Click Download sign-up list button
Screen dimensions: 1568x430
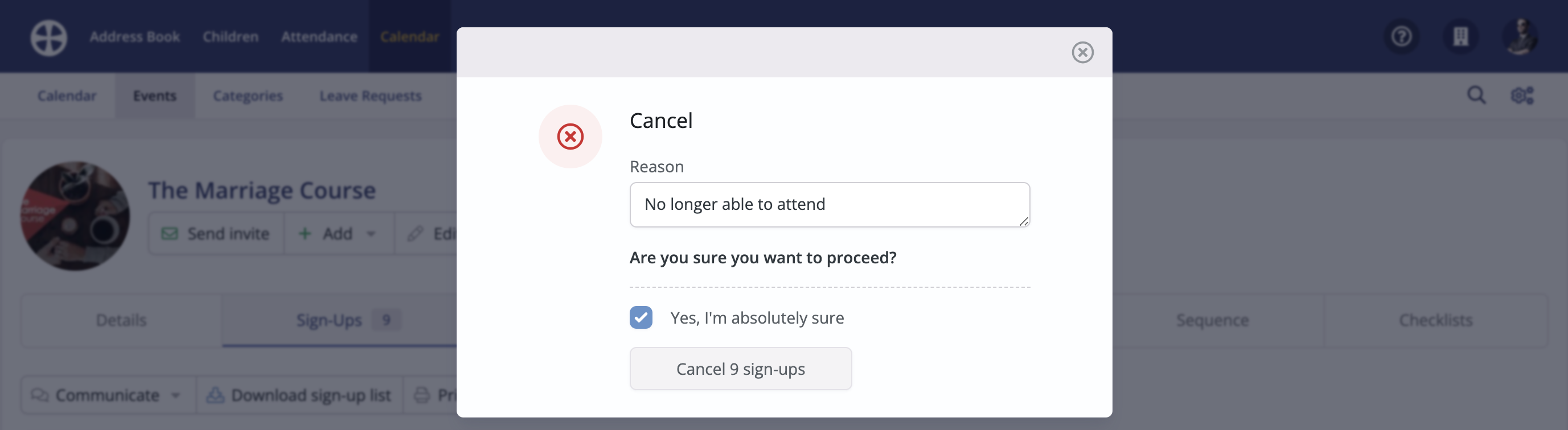tap(299, 395)
